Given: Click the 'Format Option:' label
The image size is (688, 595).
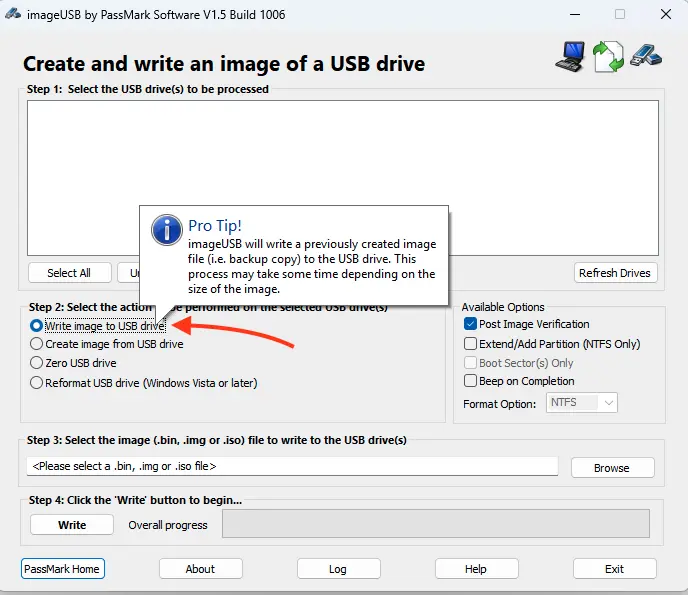Looking at the screenshot, I should click(x=499, y=404).
